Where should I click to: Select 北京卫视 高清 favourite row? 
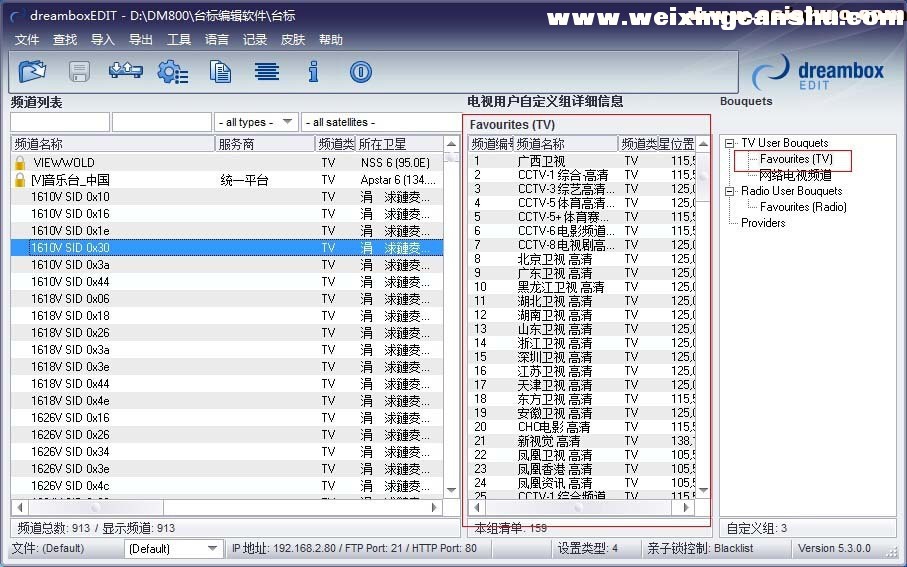[582, 259]
